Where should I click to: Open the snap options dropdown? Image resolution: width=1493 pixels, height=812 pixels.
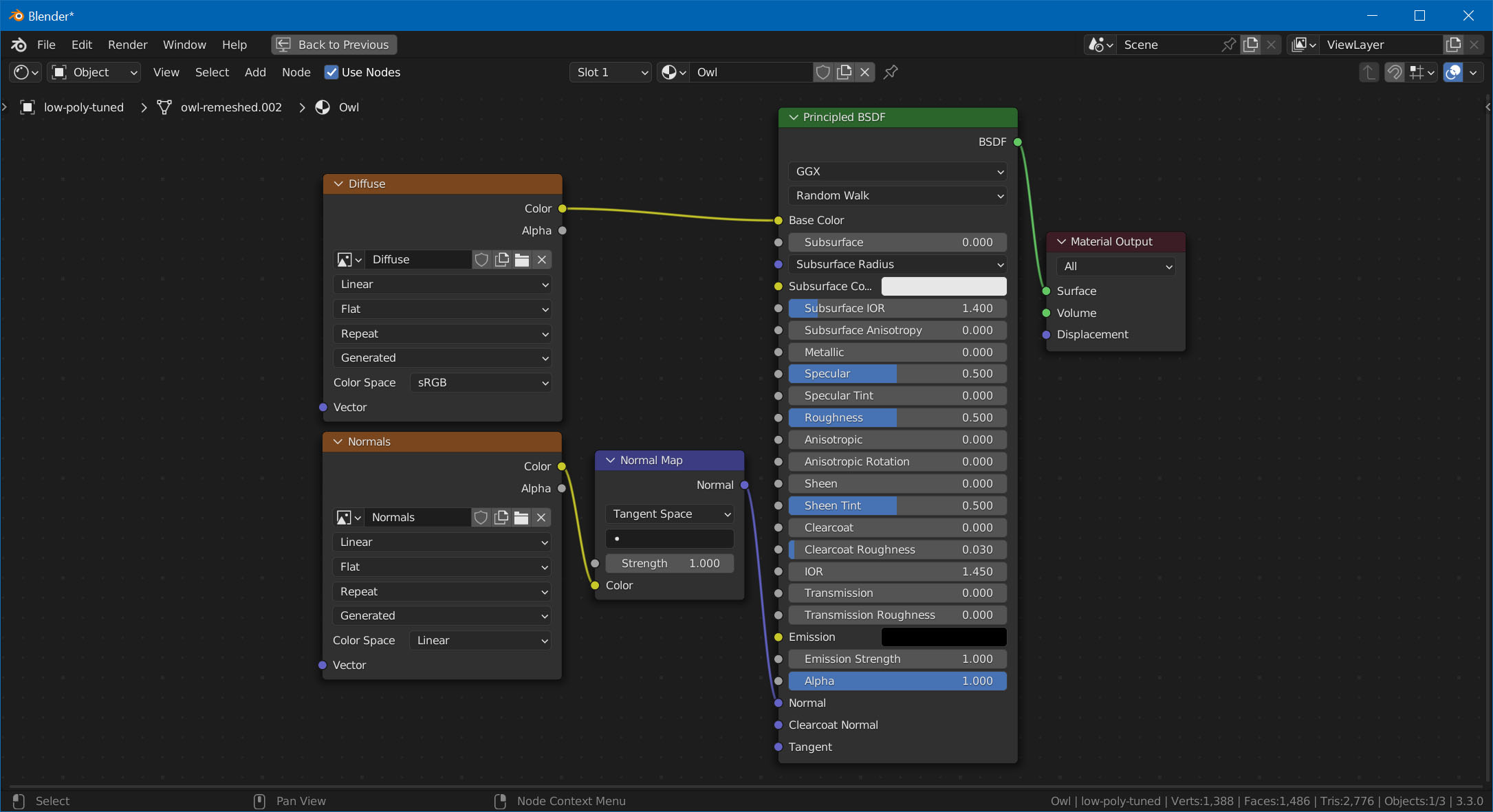[1422, 72]
